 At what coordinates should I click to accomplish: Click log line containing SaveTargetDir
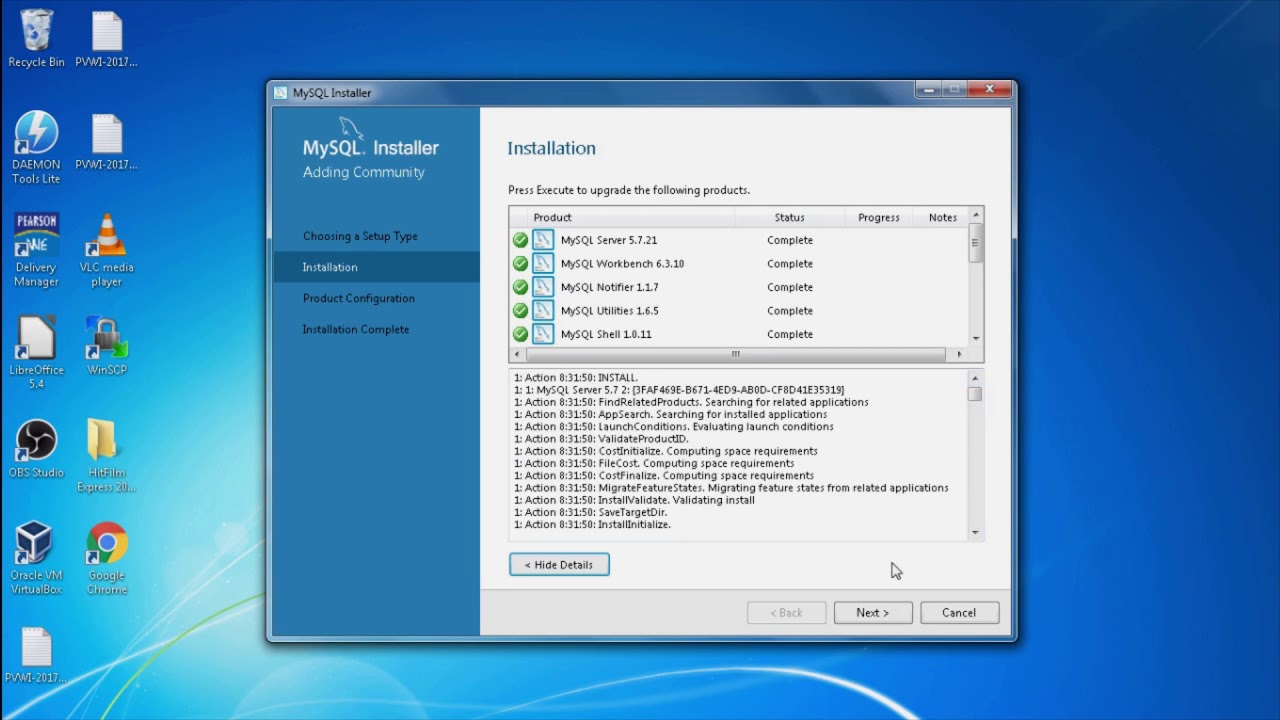[x=591, y=512]
